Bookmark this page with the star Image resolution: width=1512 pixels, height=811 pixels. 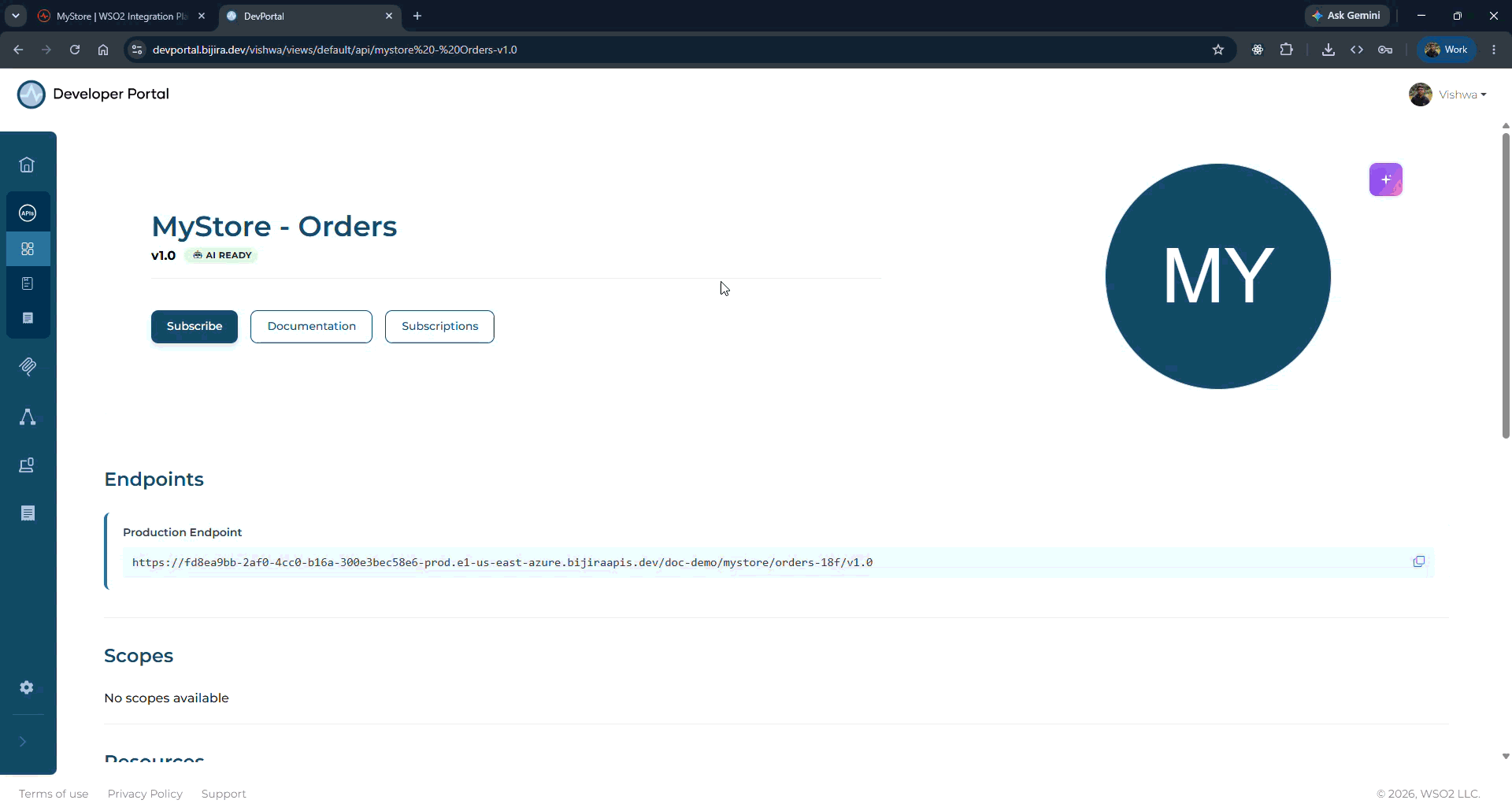[x=1218, y=50]
